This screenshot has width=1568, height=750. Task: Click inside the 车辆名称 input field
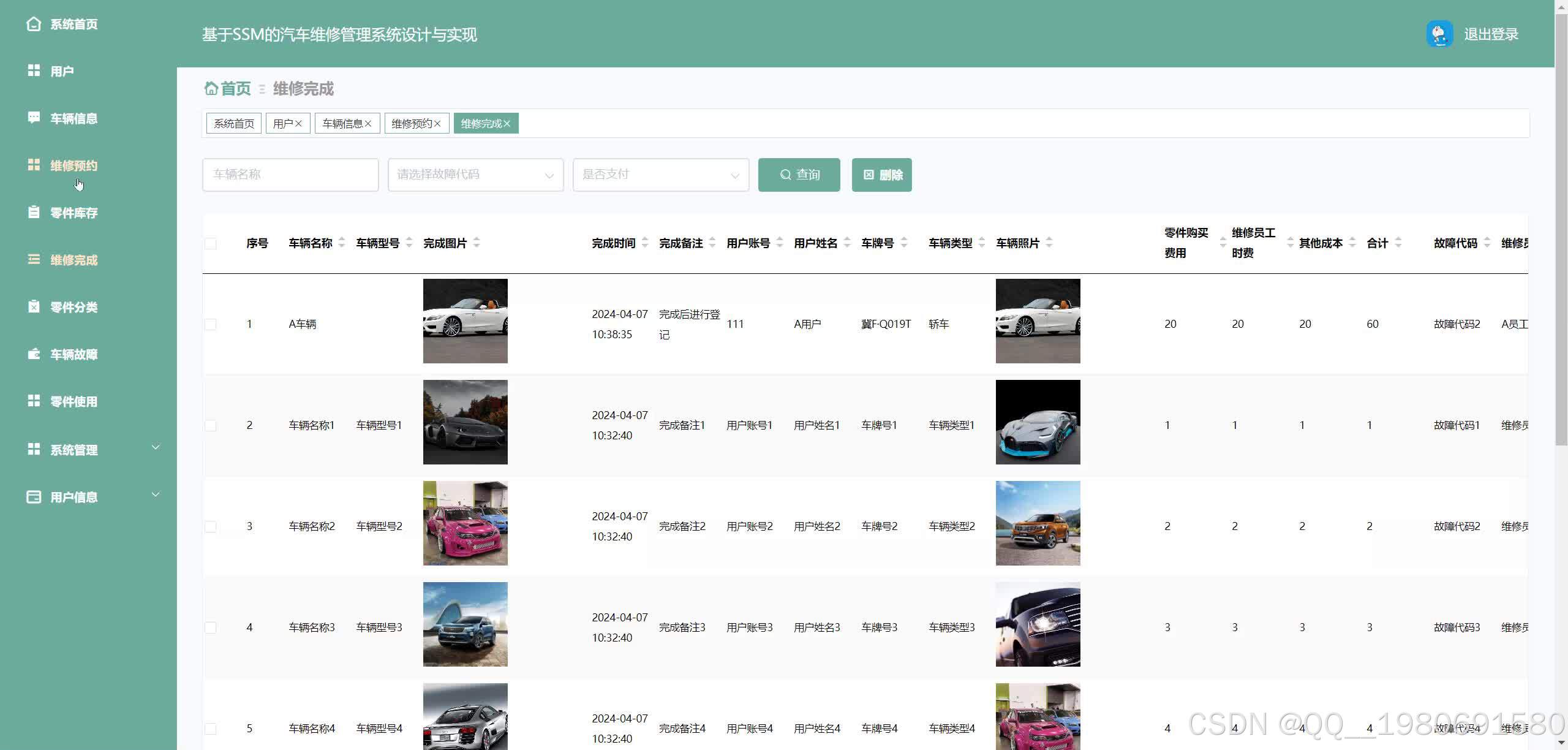click(x=290, y=175)
